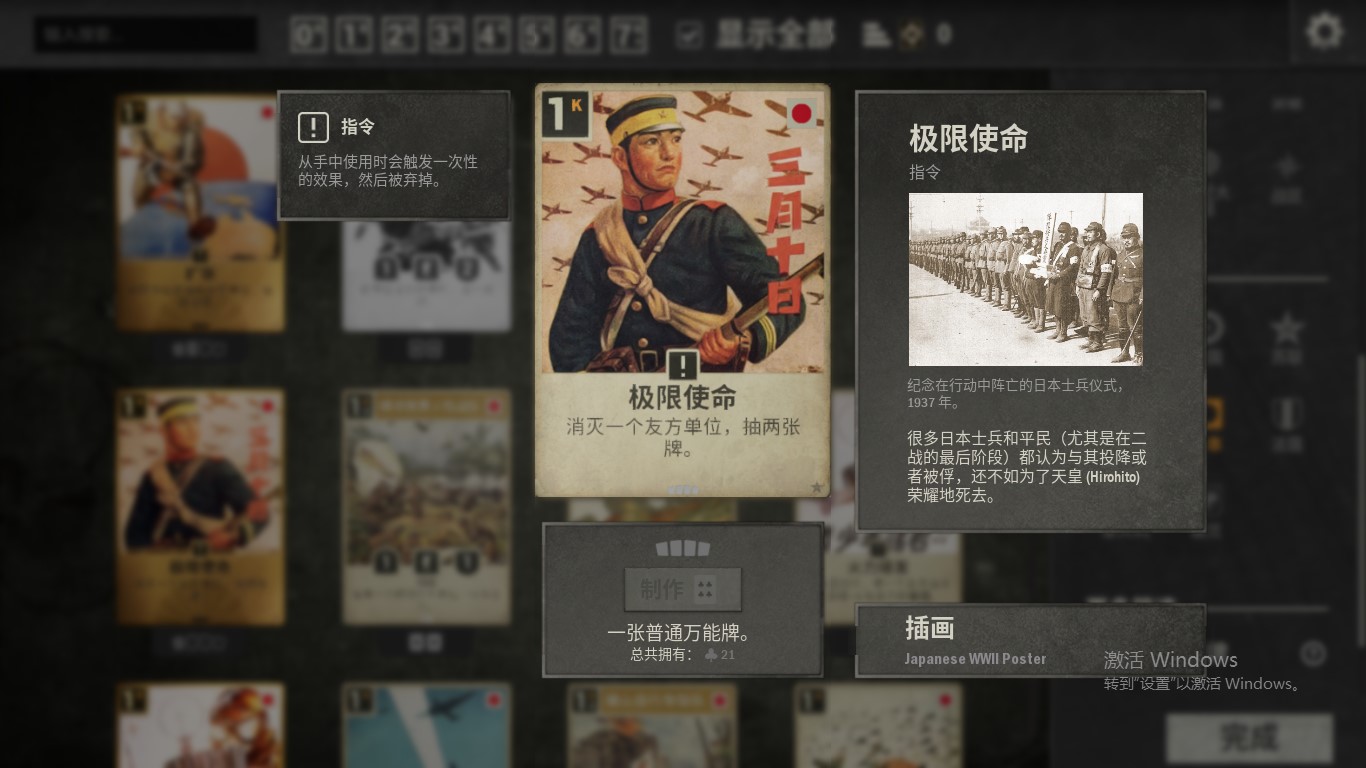Screen dimensions: 1366x768
Task: Click the Japanese WWII Poster illustration label
Action: click(x=975, y=659)
